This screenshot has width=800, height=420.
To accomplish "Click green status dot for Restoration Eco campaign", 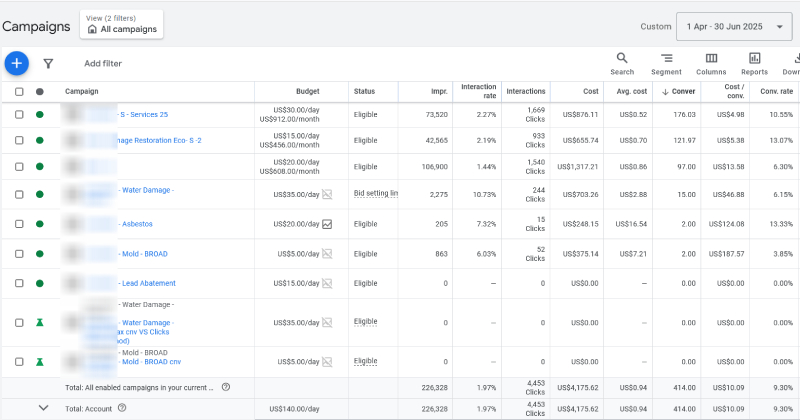I will 40,140.
